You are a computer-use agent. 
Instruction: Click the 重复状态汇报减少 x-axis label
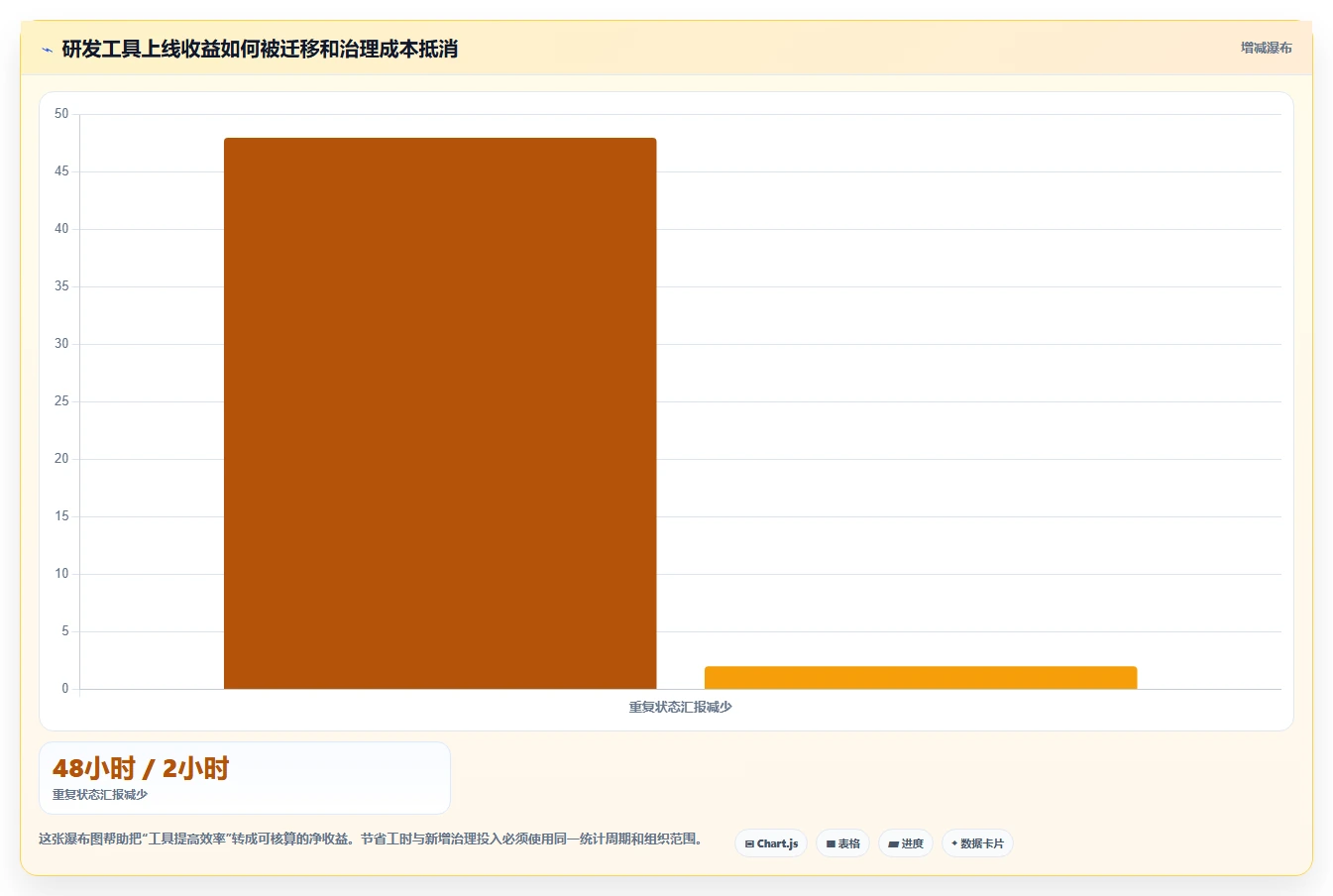tap(680, 707)
